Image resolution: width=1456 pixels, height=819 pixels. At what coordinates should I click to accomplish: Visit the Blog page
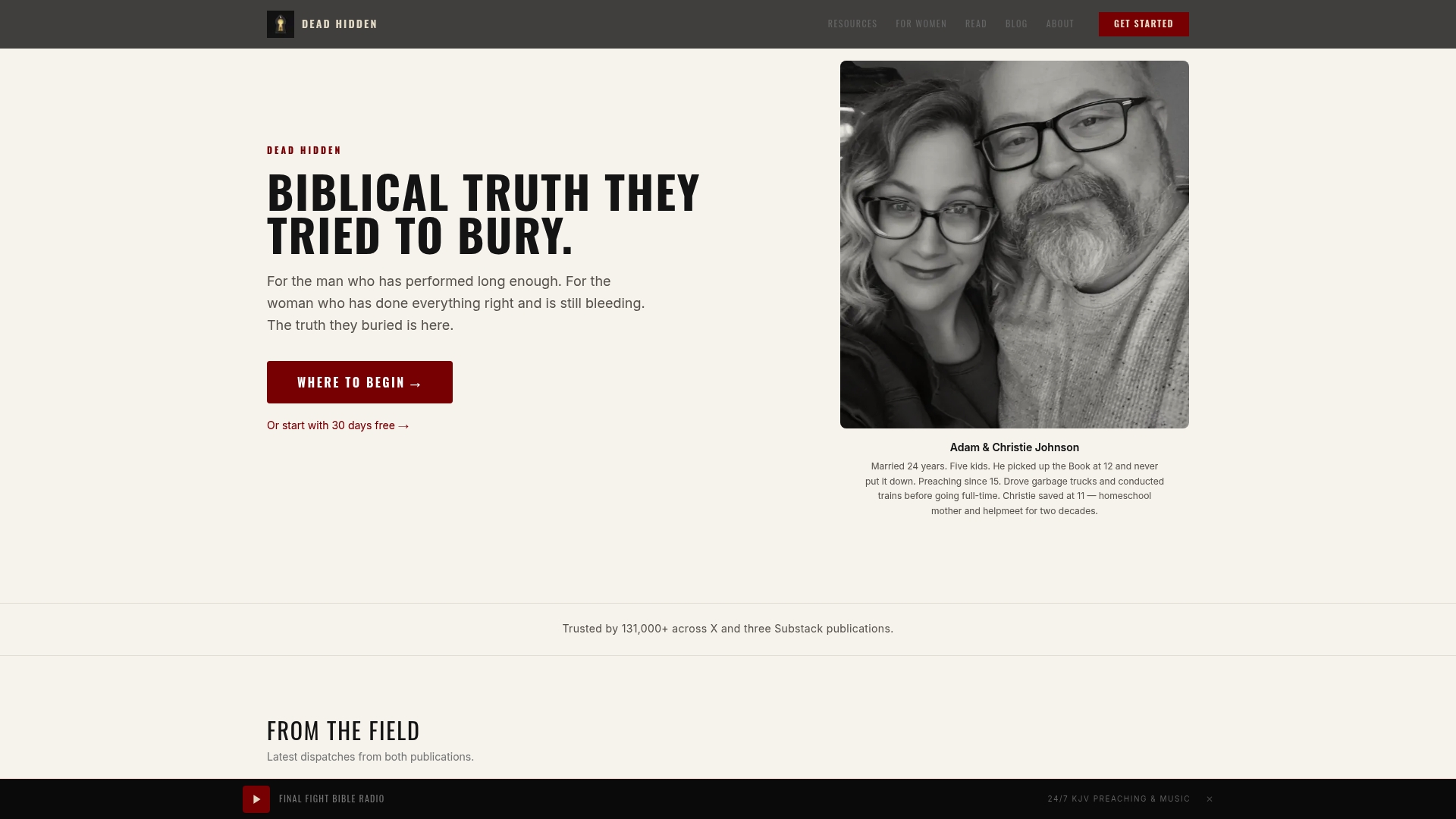point(1016,24)
